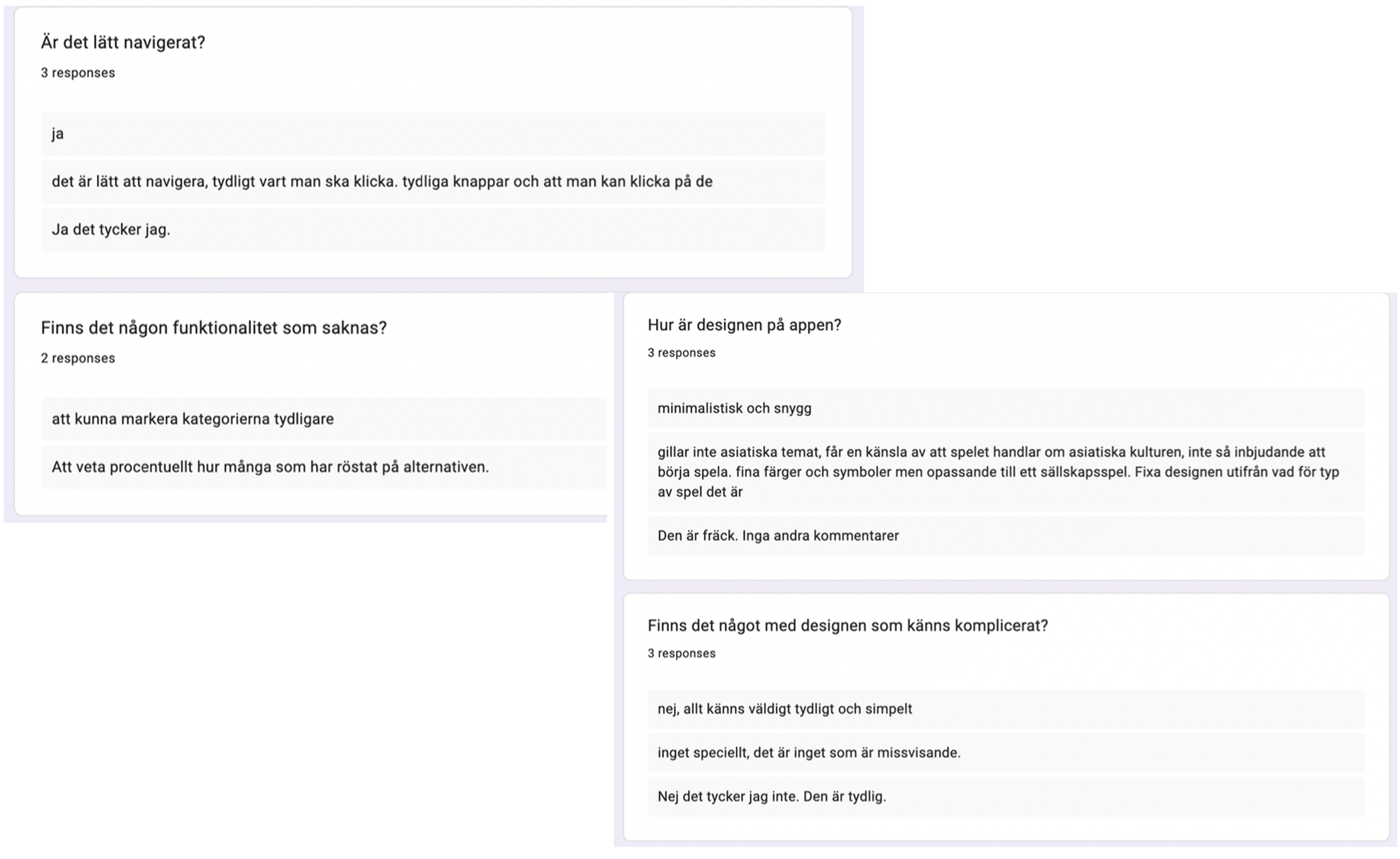1400x859 pixels.
Task: Select the 'minimalistisk och snygg' response
Action: pos(734,408)
